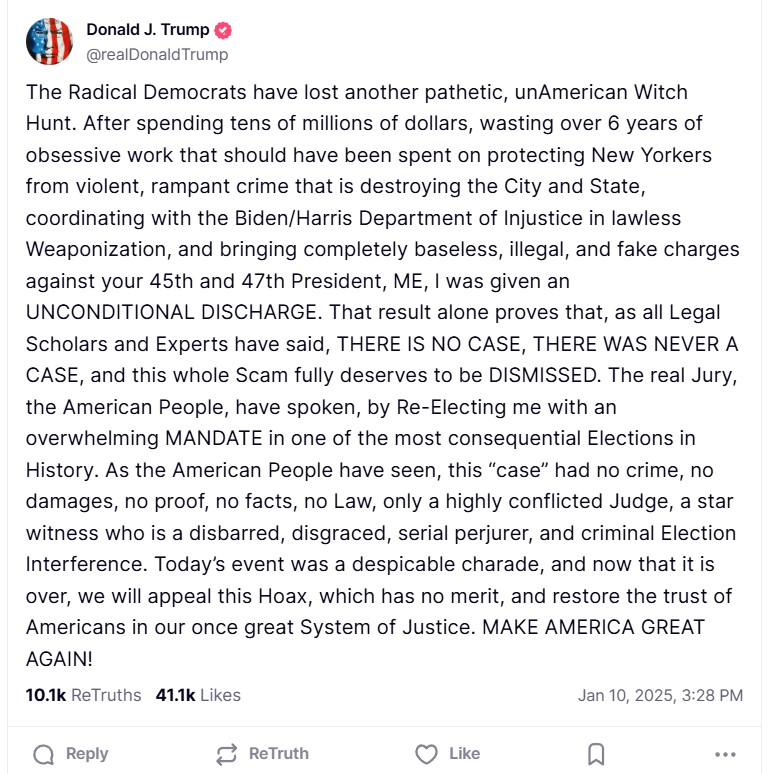Screen dimensions: 772x774
Task: Toggle the bookmark icon on this post
Action: click(x=596, y=754)
